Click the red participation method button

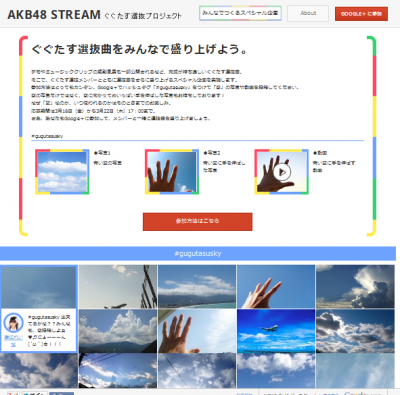pos(198,221)
